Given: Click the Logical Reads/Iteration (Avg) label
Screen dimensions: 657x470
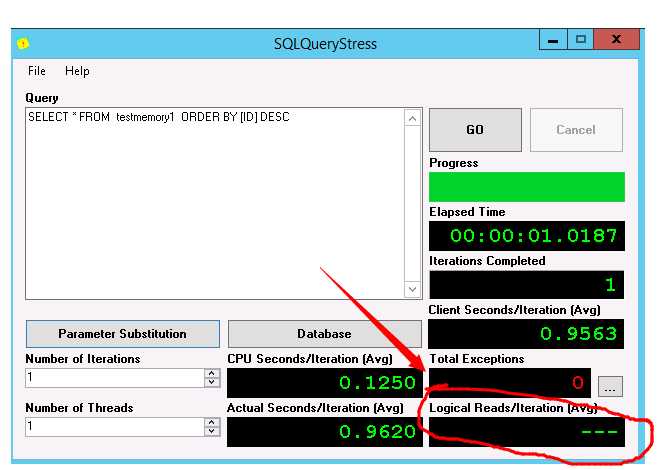Looking at the screenshot, I should [513, 408].
